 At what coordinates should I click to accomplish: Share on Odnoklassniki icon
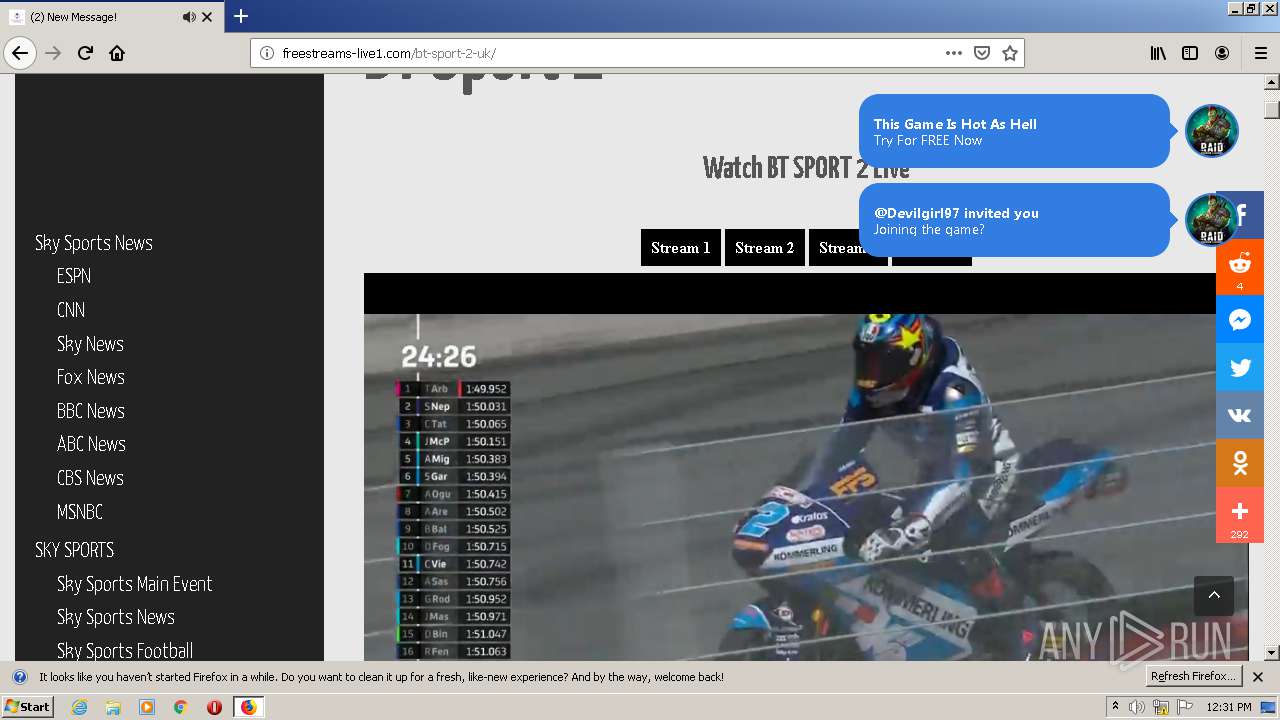[x=1240, y=464]
